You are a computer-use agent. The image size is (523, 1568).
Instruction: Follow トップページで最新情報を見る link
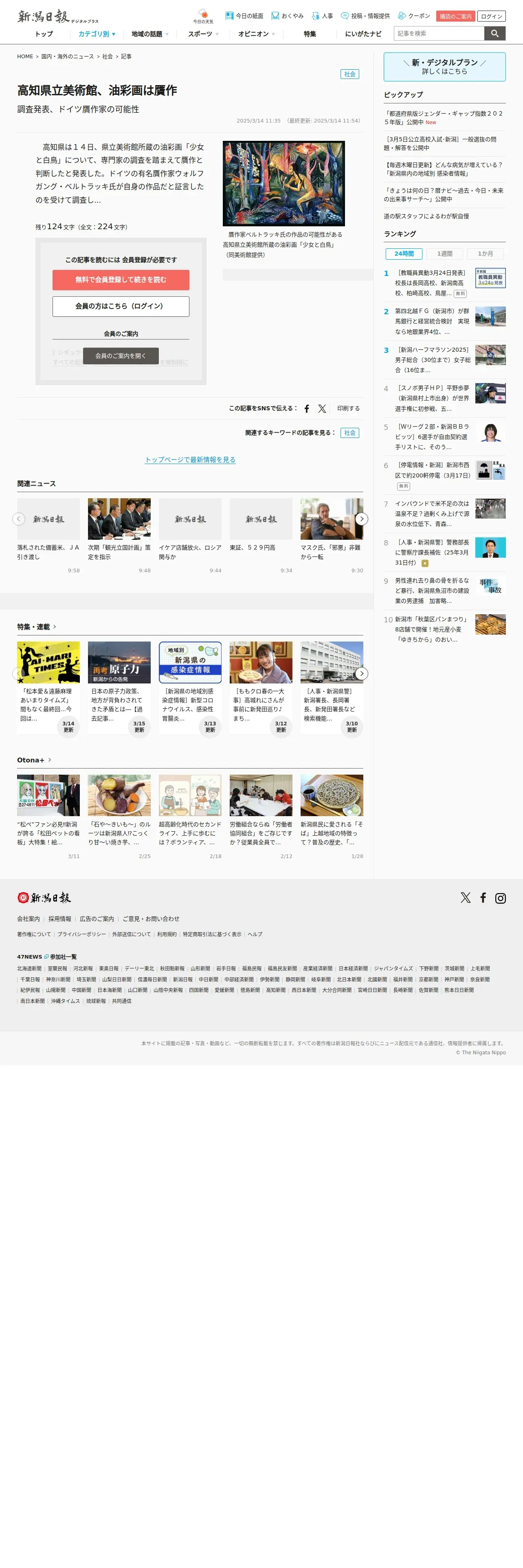[190, 460]
